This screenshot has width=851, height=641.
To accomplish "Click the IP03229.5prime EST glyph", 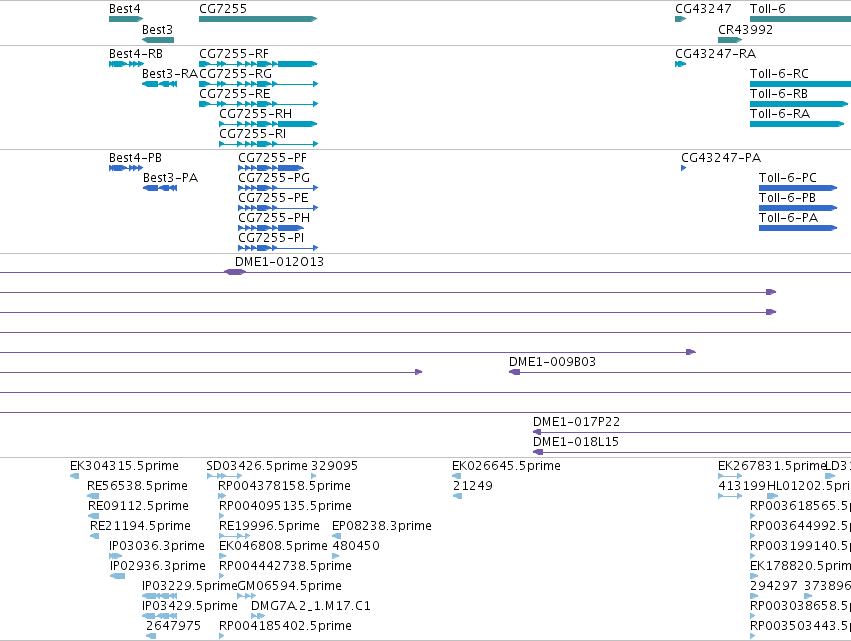I will tap(160, 596).
